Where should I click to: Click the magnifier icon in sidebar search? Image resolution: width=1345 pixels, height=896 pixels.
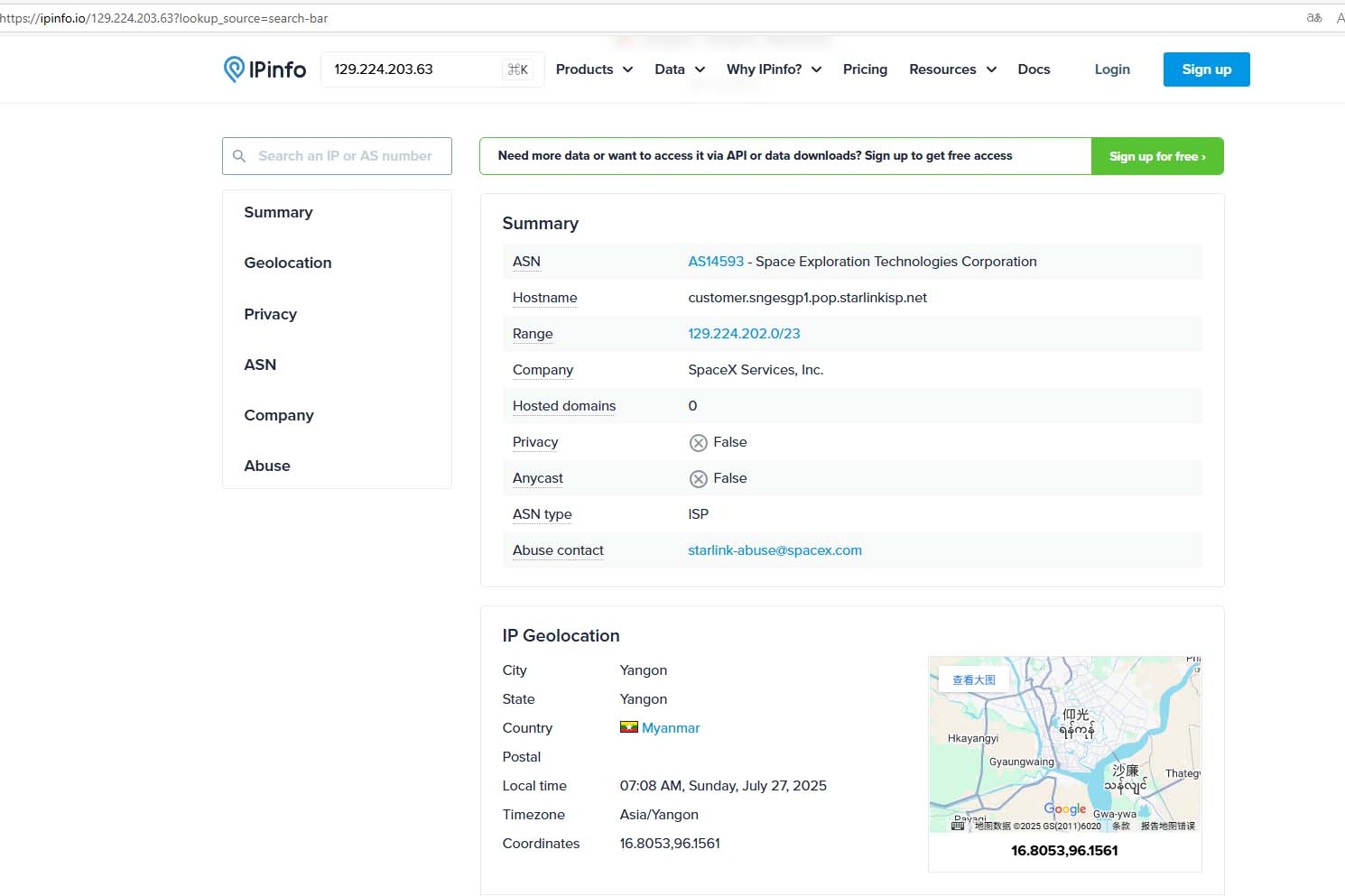coord(239,156)
